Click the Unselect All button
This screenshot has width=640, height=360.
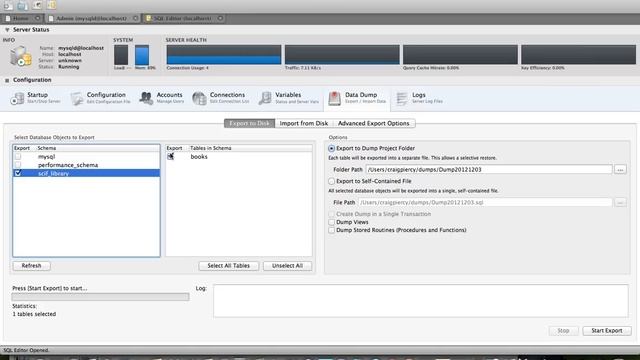287,266
